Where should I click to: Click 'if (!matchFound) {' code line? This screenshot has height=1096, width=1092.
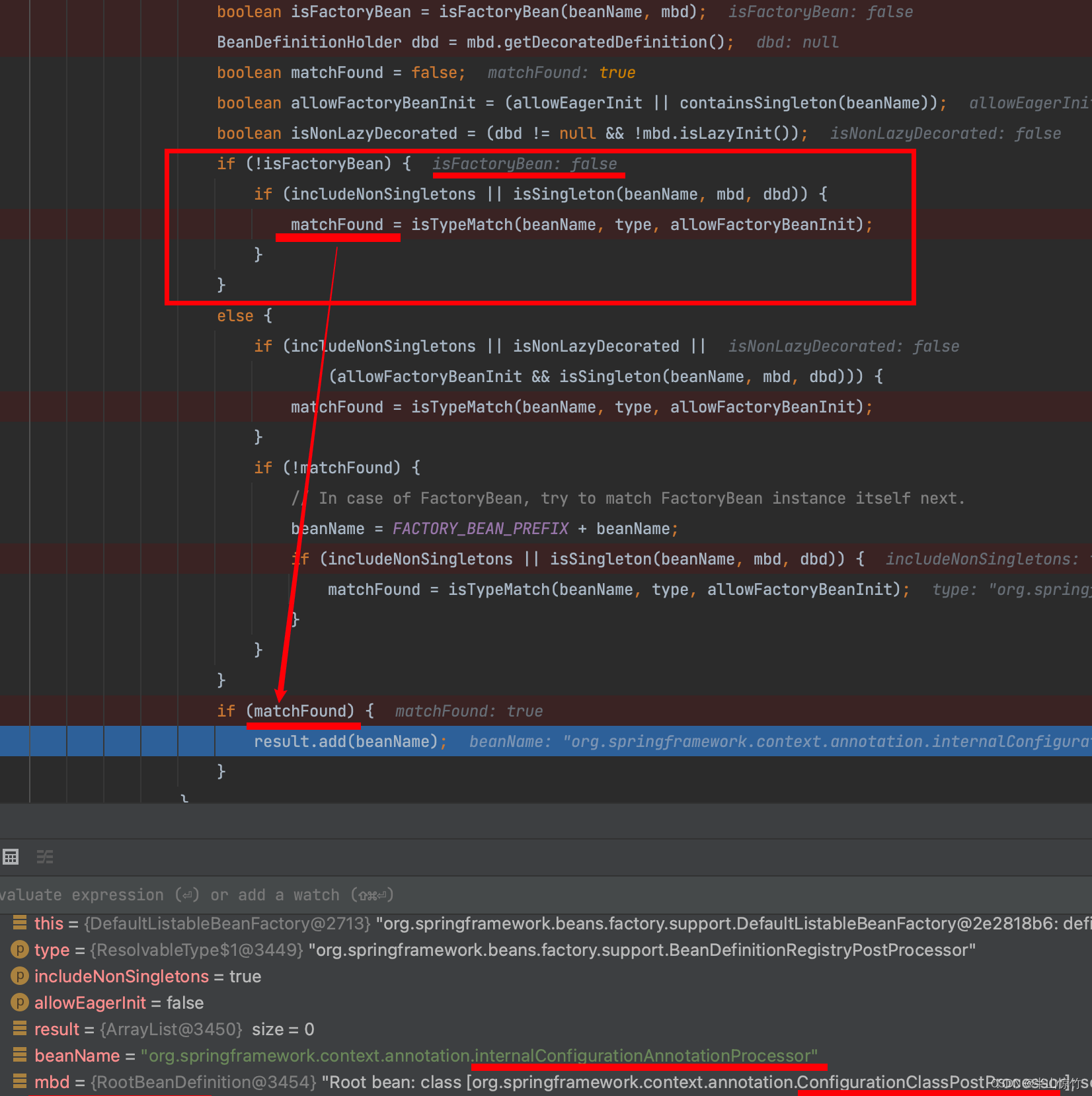pos(337,467)
